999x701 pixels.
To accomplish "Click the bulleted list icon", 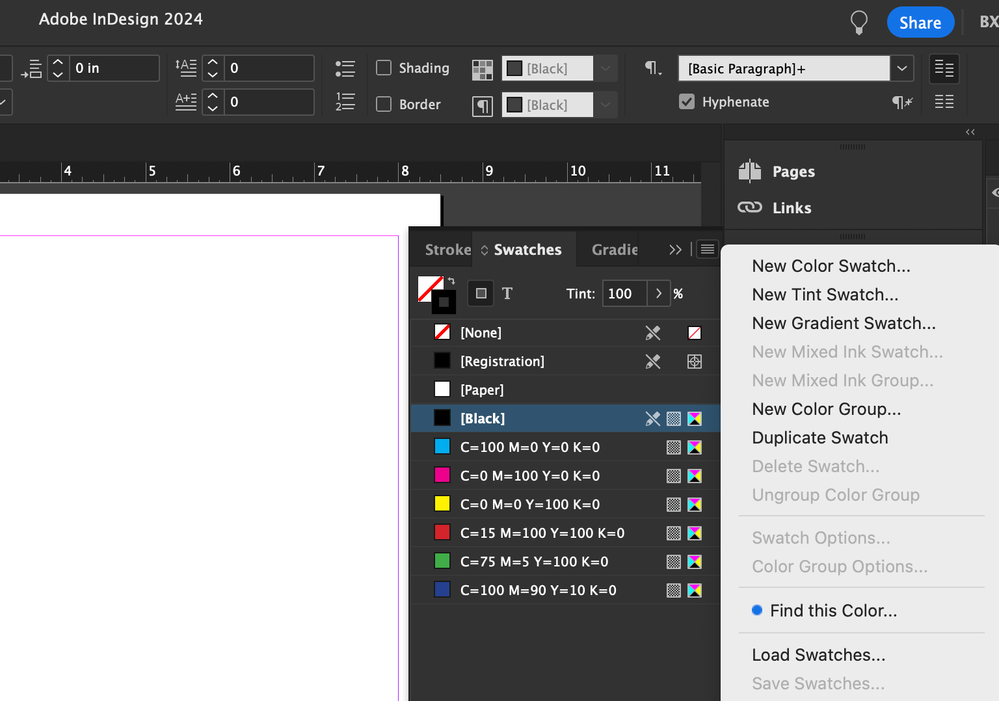I will (x=345, y=67).
